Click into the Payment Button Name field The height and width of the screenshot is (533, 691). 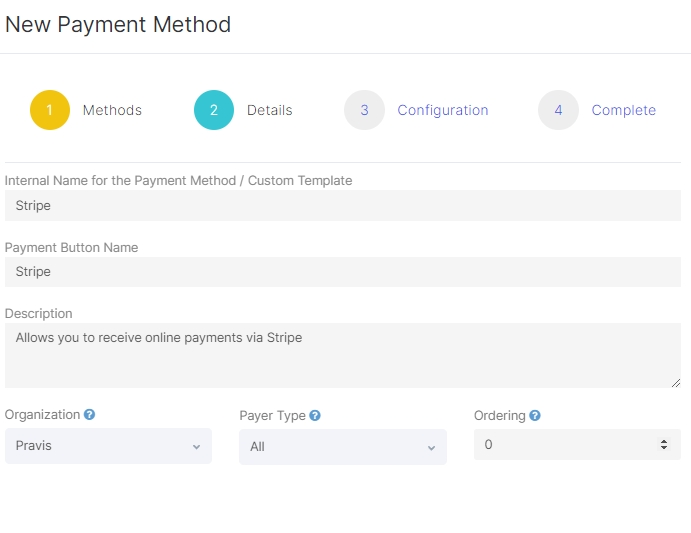pyautogui.click(x=342, y=272)
